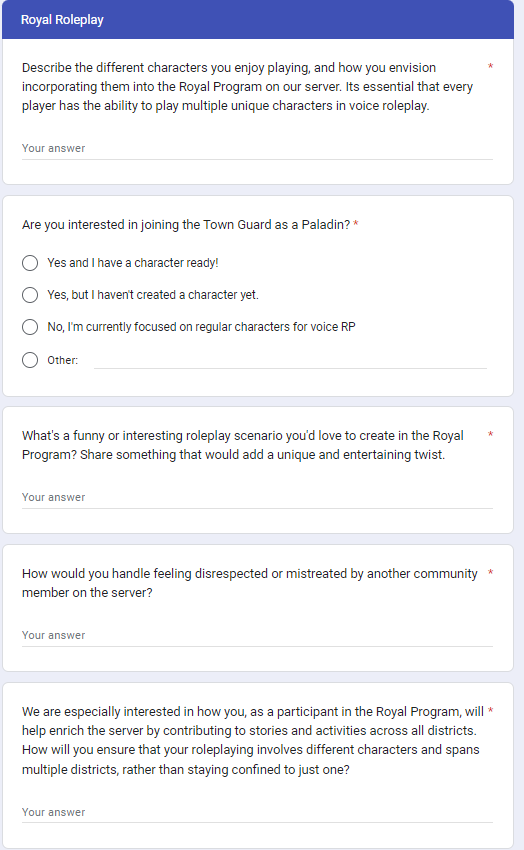
Task: Click answer field for funny roleplay scenario
Action: 257,498
